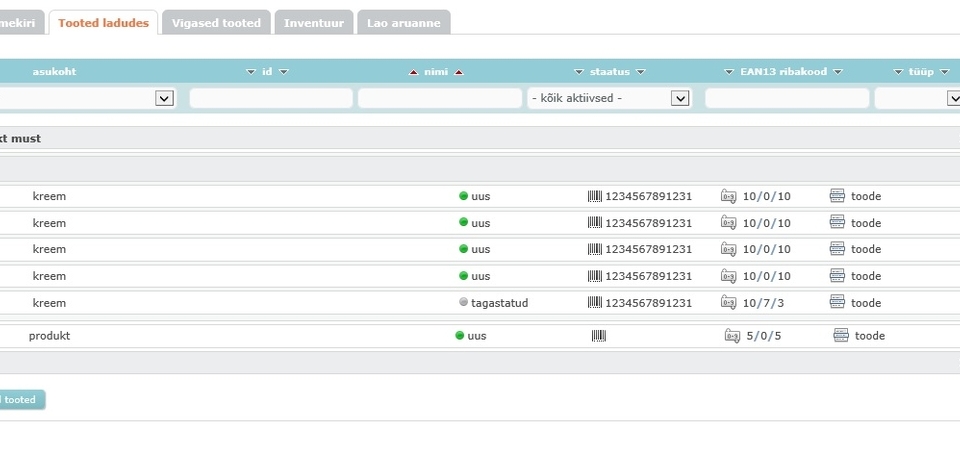This screenshot has height=455, width=960.
Task: Switch to the Vigased tooted tab
Action: pyautogui.click(x=216, y=23)
